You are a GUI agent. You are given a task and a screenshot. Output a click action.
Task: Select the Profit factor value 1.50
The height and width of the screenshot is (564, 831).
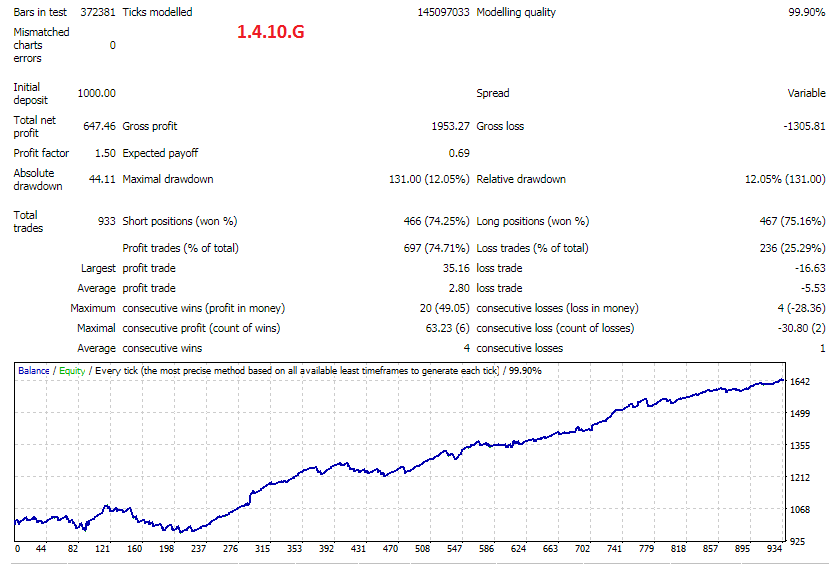(105, 153)
